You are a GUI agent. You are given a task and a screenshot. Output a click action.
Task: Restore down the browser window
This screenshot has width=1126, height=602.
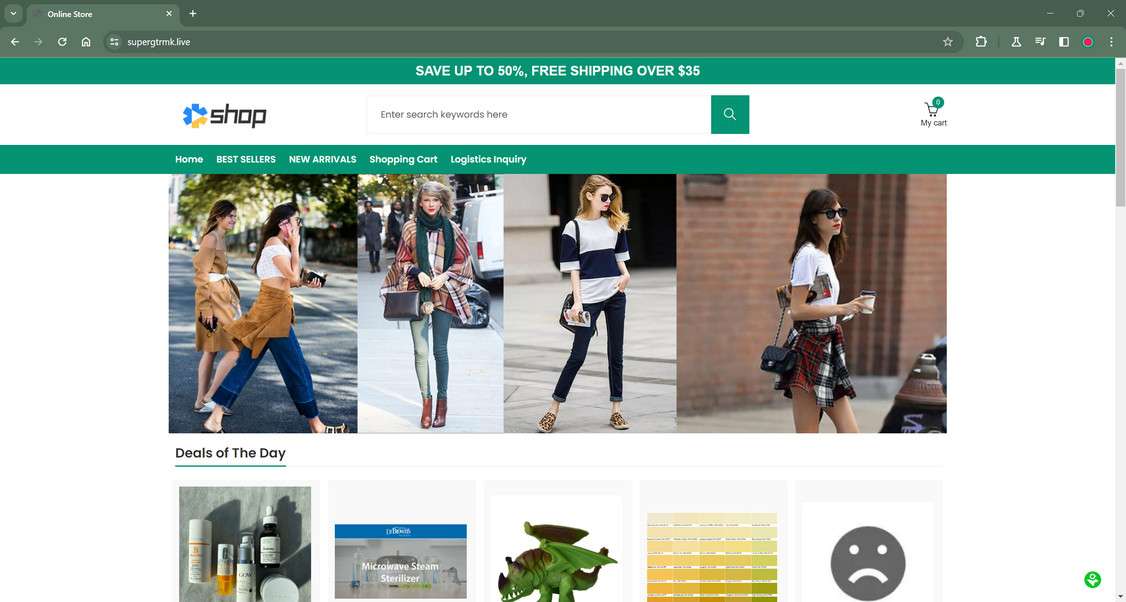pyautogui.click(x=1080, y=14)
